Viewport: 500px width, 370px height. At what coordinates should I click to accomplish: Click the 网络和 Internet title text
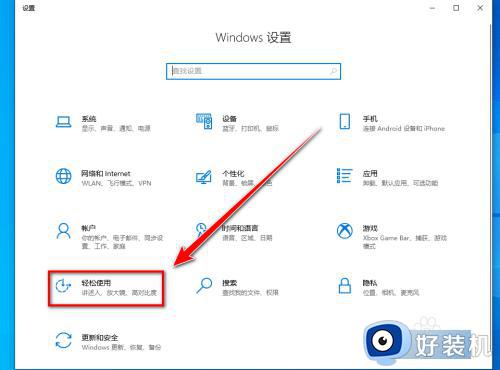(106, 173)
